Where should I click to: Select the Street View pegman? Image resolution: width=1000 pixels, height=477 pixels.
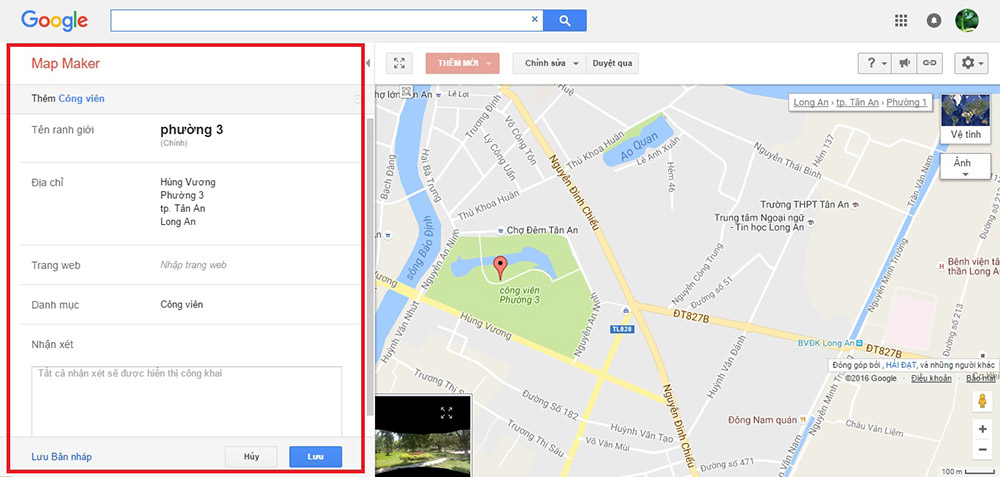pyautogui.click(x=982, y=400)
